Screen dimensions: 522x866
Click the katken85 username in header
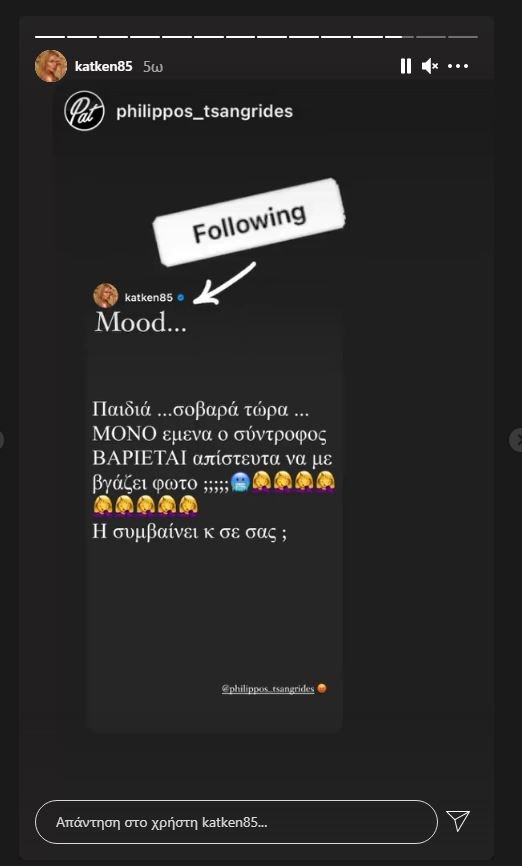[103, 67]
